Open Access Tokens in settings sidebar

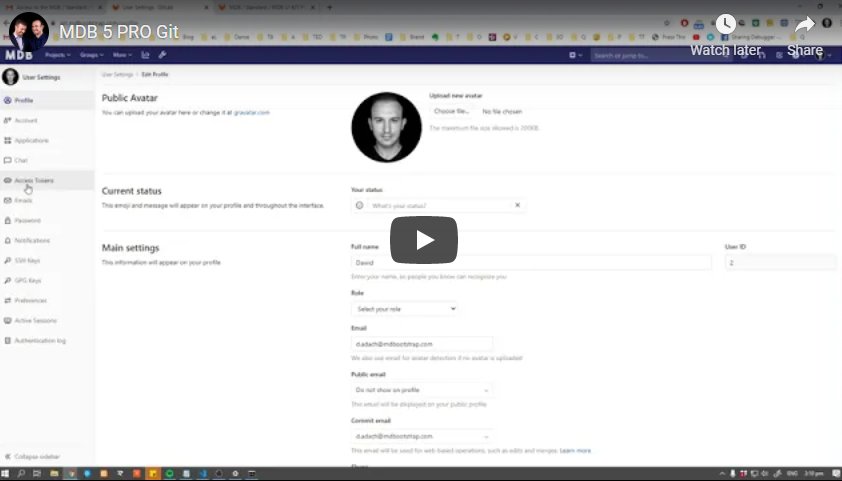pyautogui.click(x=47, y=180)
